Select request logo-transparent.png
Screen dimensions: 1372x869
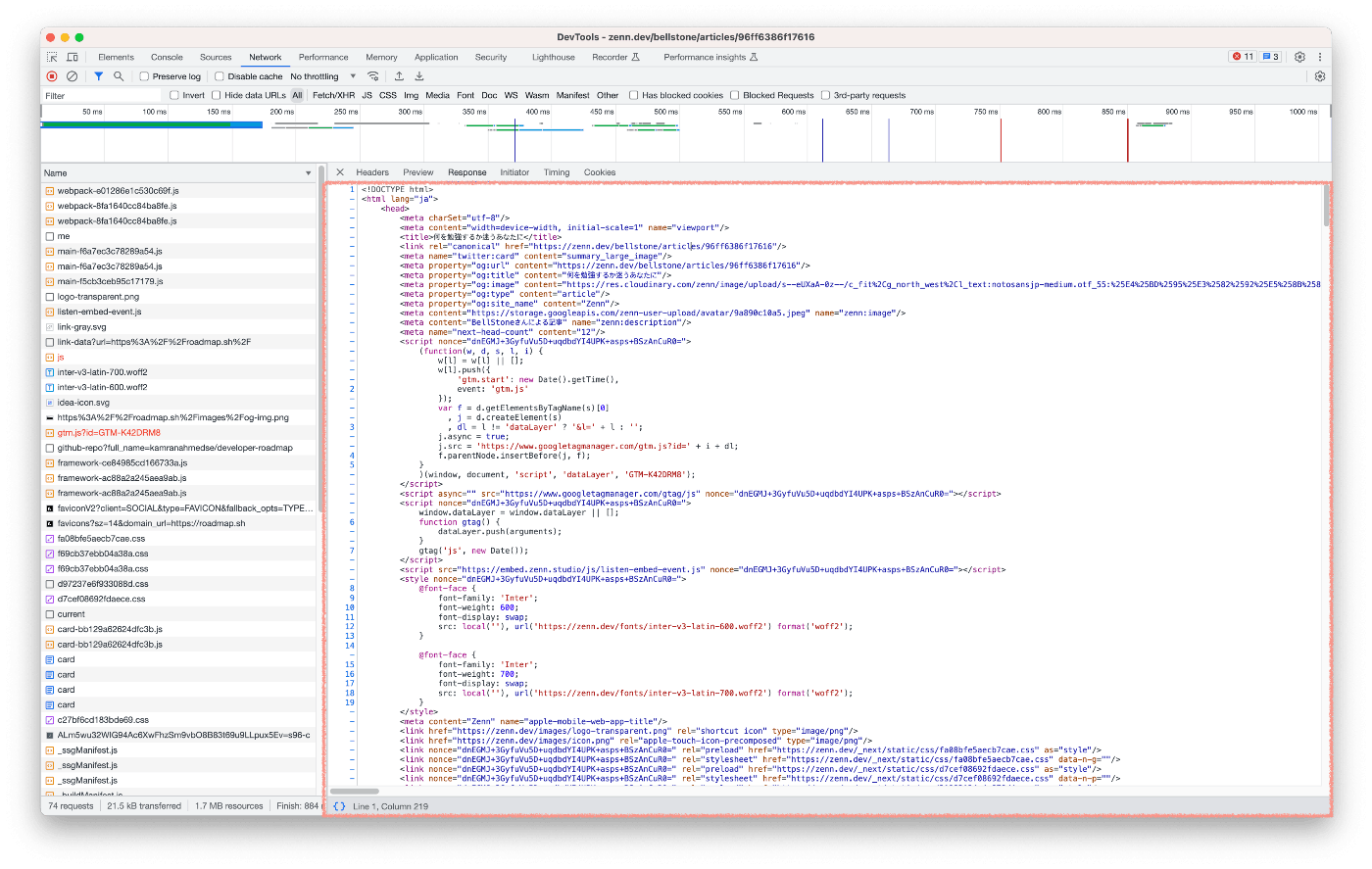click(x=179, y=297)
